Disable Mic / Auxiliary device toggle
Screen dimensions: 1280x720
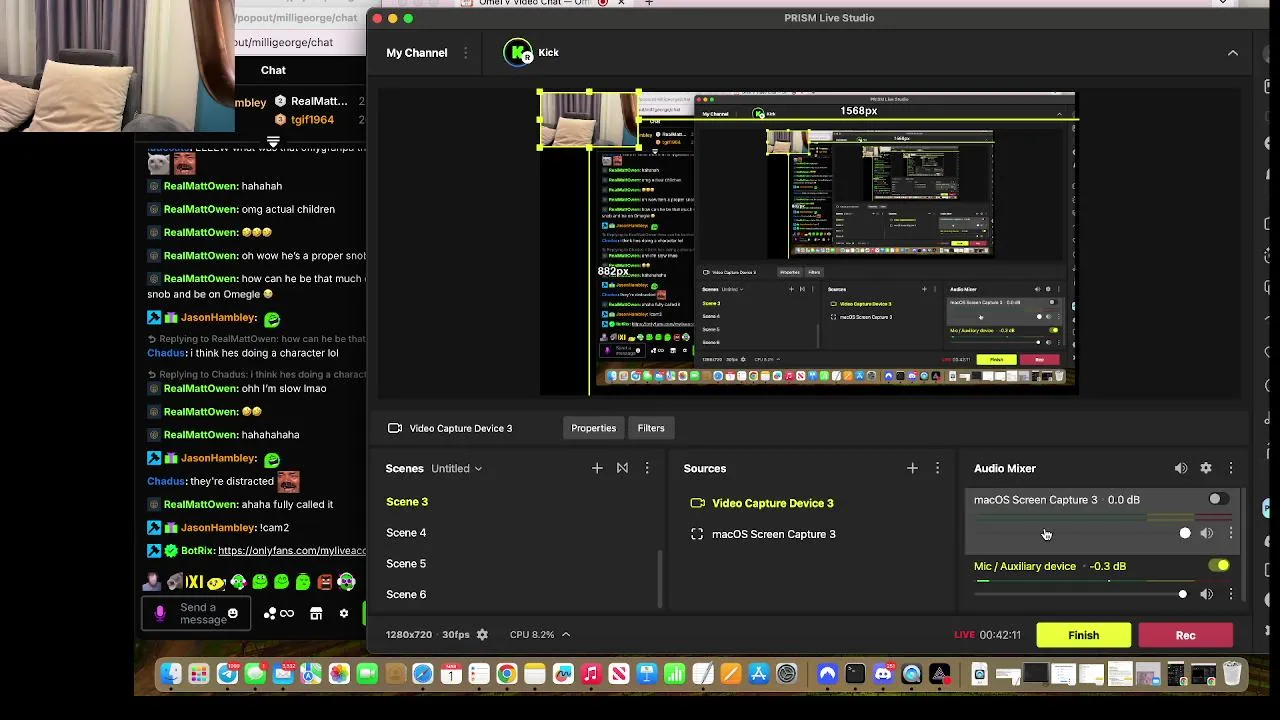point(1219,566)
